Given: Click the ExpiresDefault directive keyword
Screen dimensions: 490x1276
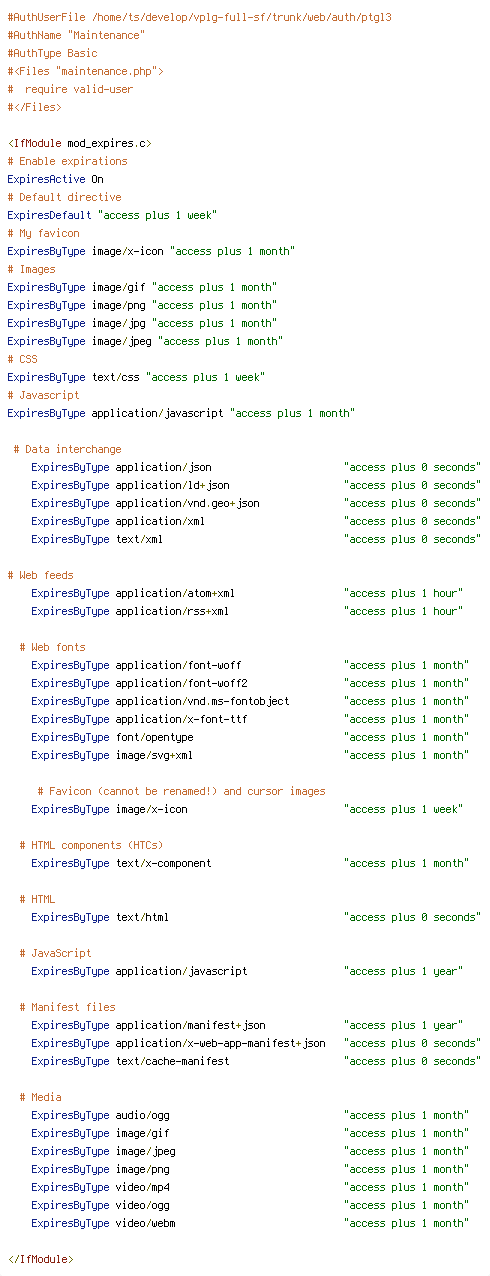Looking at the screenshot, I should click(49, 216).
